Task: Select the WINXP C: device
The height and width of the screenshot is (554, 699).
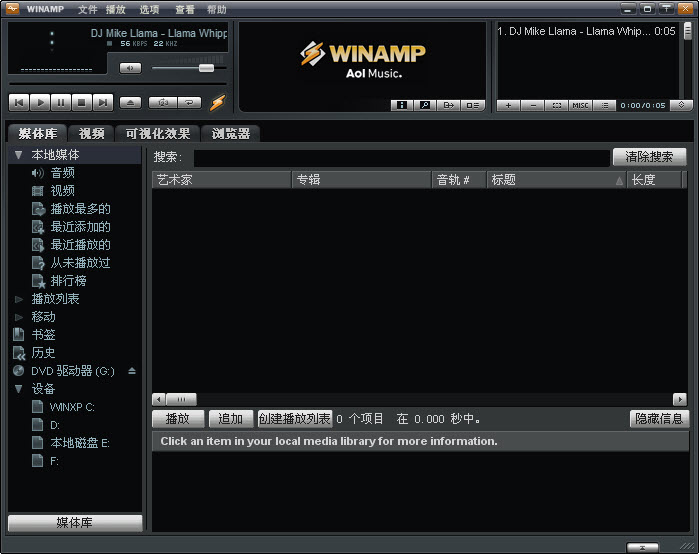Action: [x=71, y=407]
